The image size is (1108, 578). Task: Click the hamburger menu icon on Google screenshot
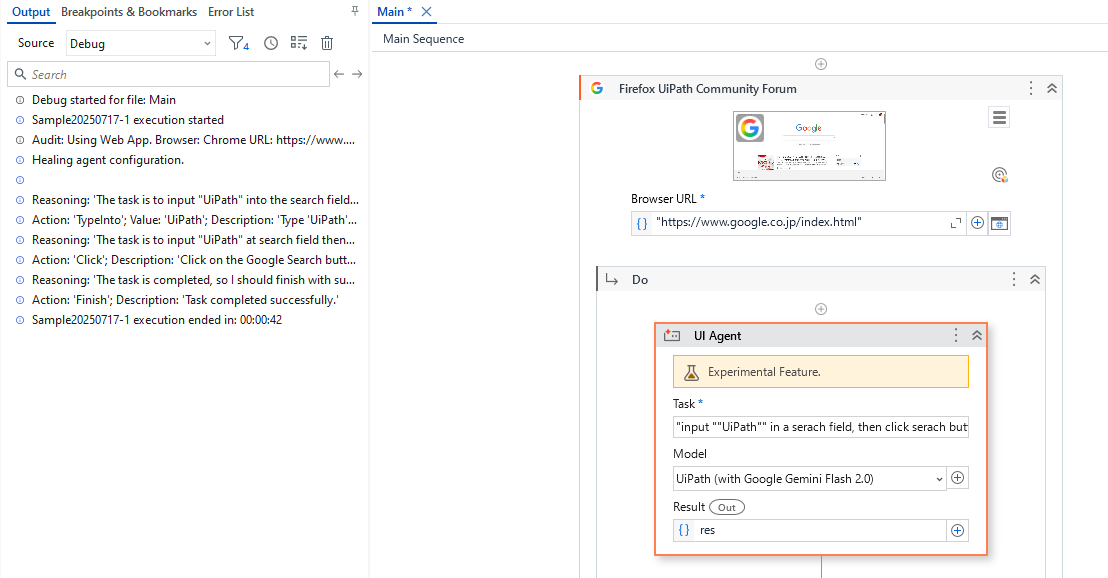click(999, 117)
